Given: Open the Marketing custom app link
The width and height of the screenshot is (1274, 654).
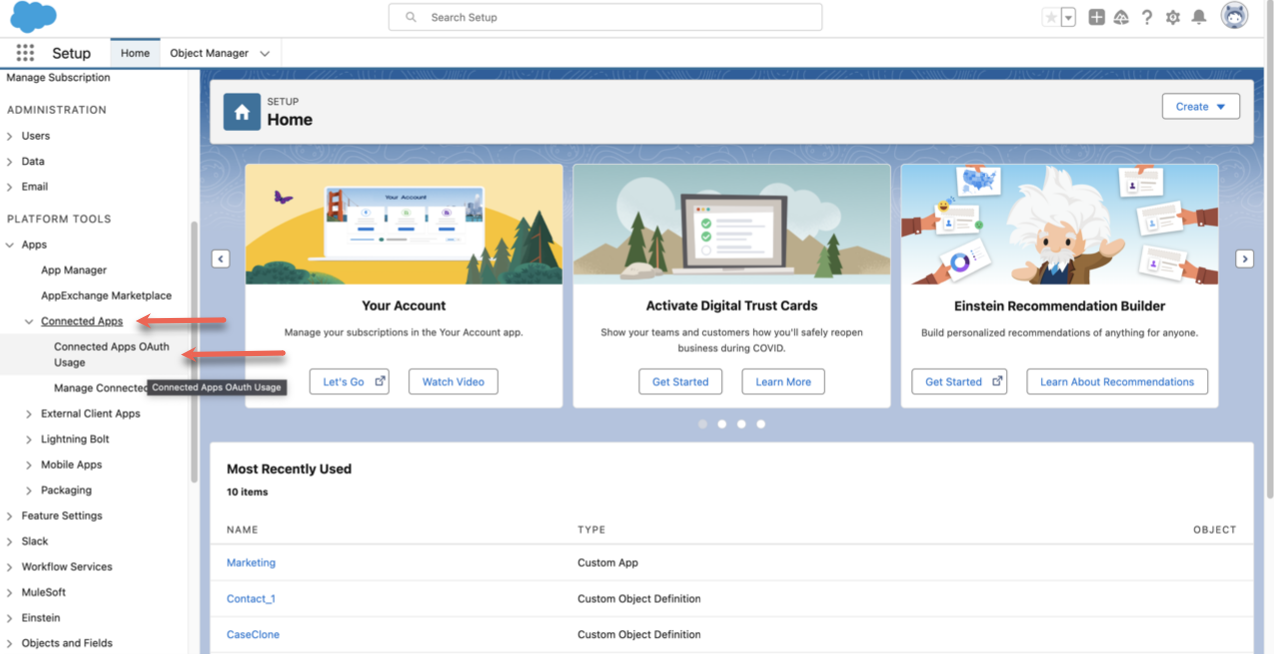Looking at the screenshot, I should coord(251,563).
